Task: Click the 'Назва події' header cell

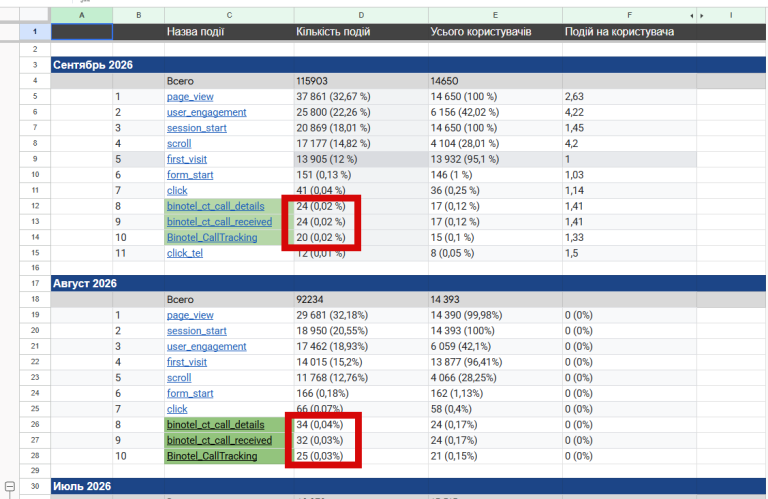Action: [229, 32]
